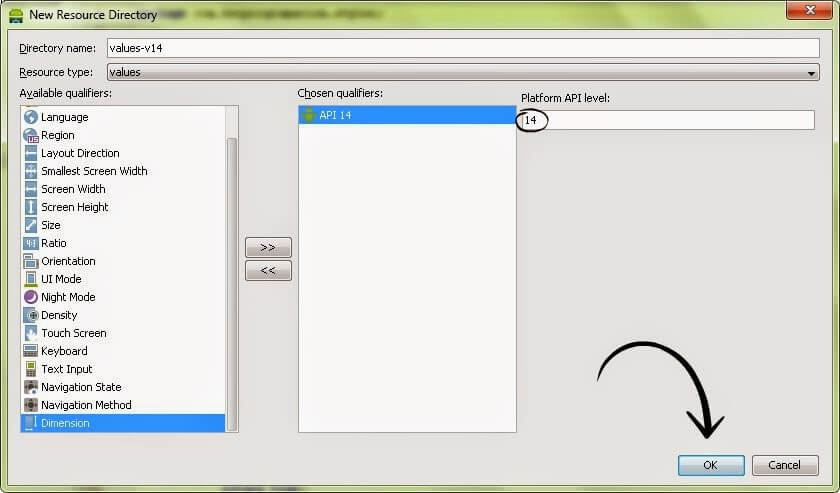The height and width of the screenshot is (493, 840).
Task: Confirm with the OK button
Action: pos(711,465)
